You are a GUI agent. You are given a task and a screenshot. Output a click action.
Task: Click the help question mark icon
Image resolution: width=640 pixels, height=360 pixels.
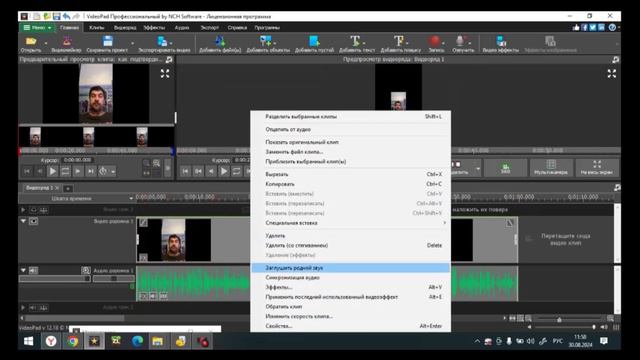click(612, 27)
